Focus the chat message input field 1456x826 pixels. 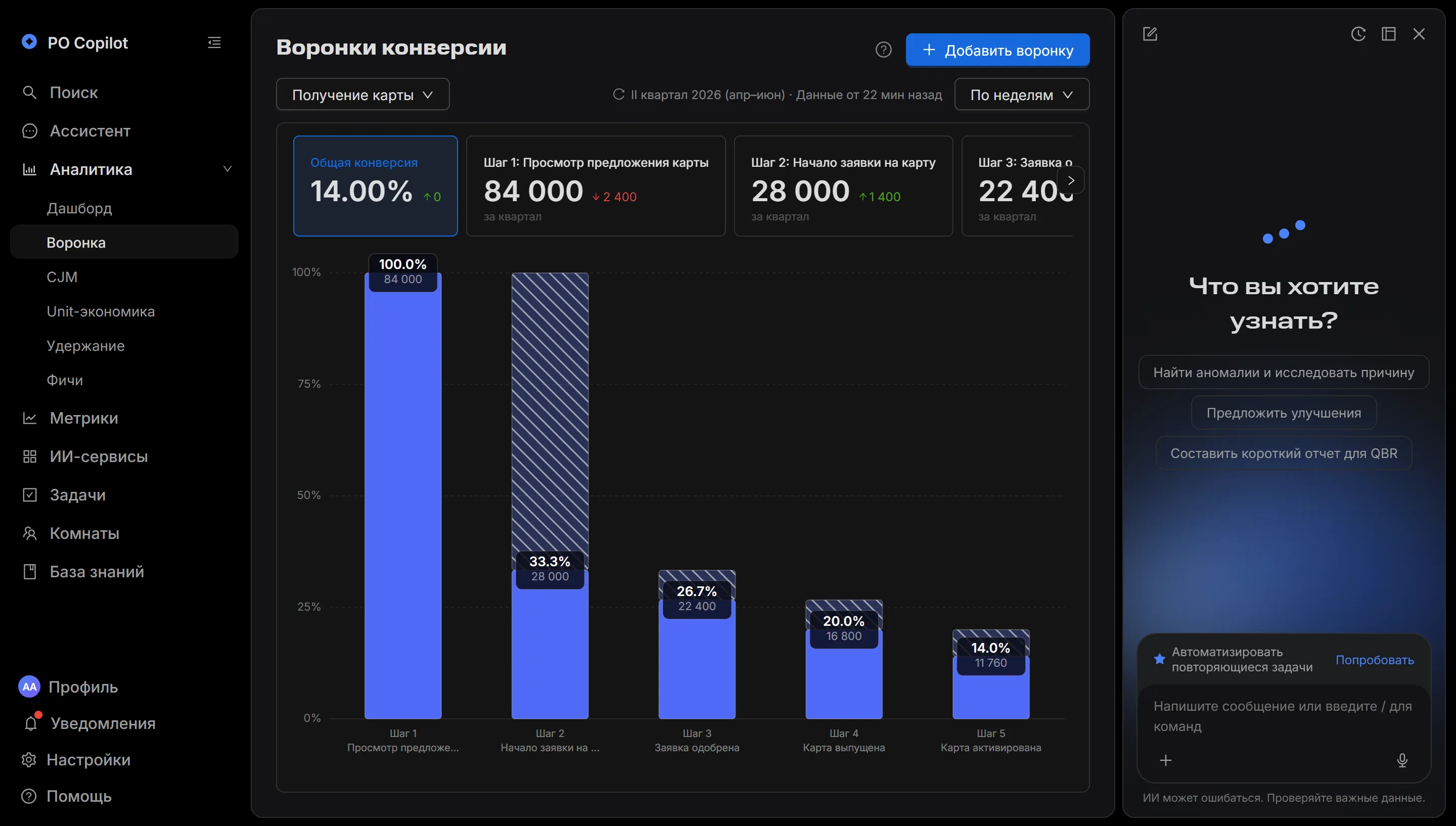pyautogui.click(x=1284, y=716)
